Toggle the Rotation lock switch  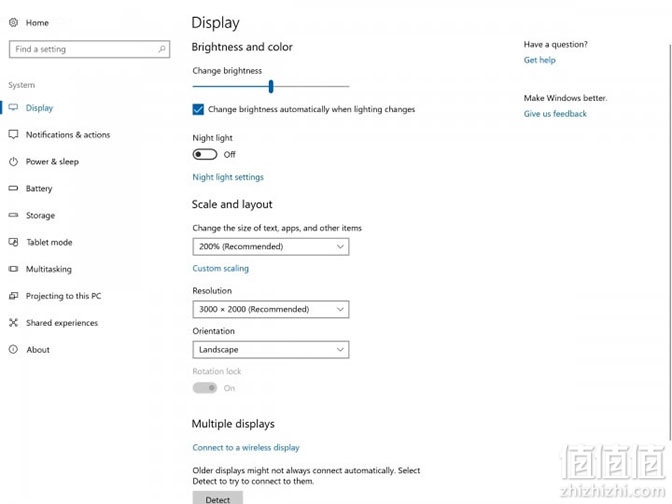tap(205, 388)
